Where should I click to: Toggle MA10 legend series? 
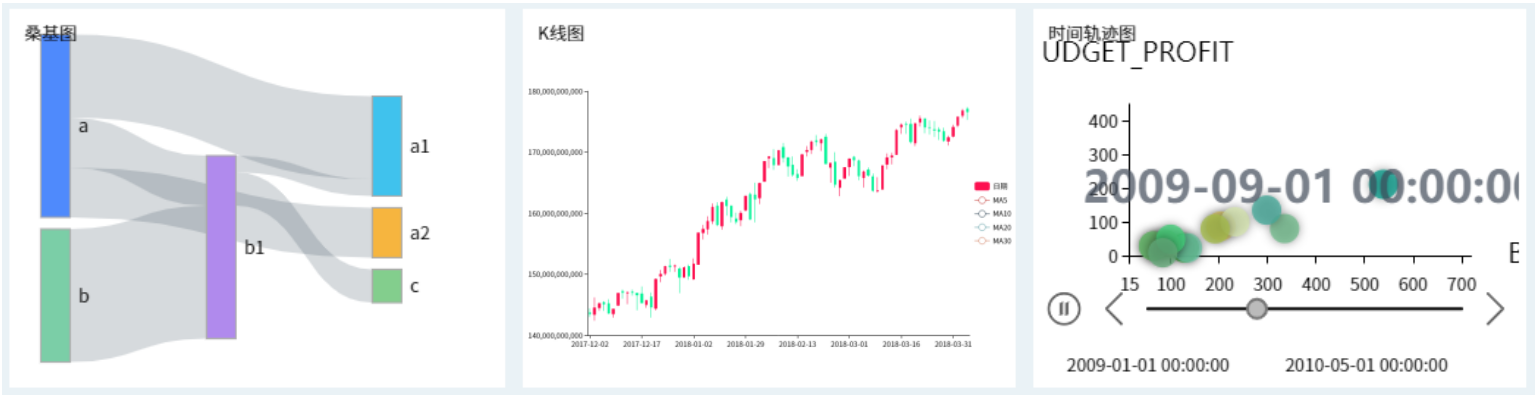(x=993, y=213)
